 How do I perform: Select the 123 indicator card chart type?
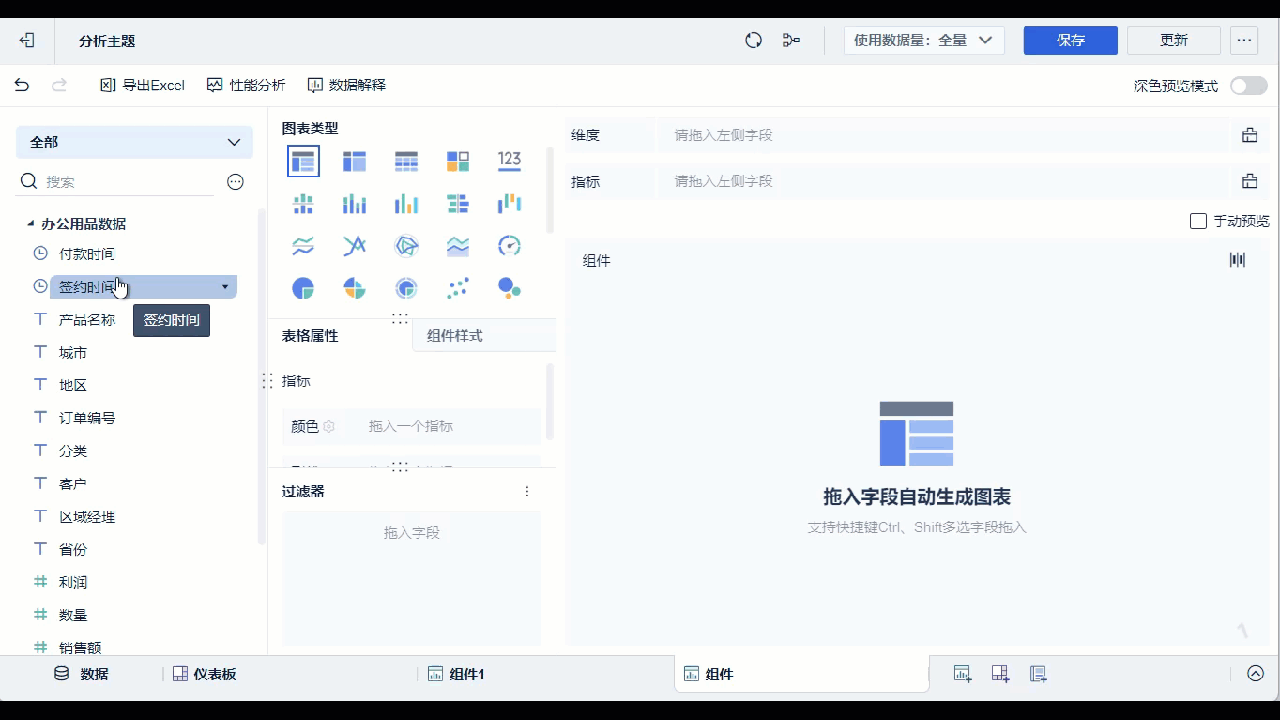pos(509,160)
